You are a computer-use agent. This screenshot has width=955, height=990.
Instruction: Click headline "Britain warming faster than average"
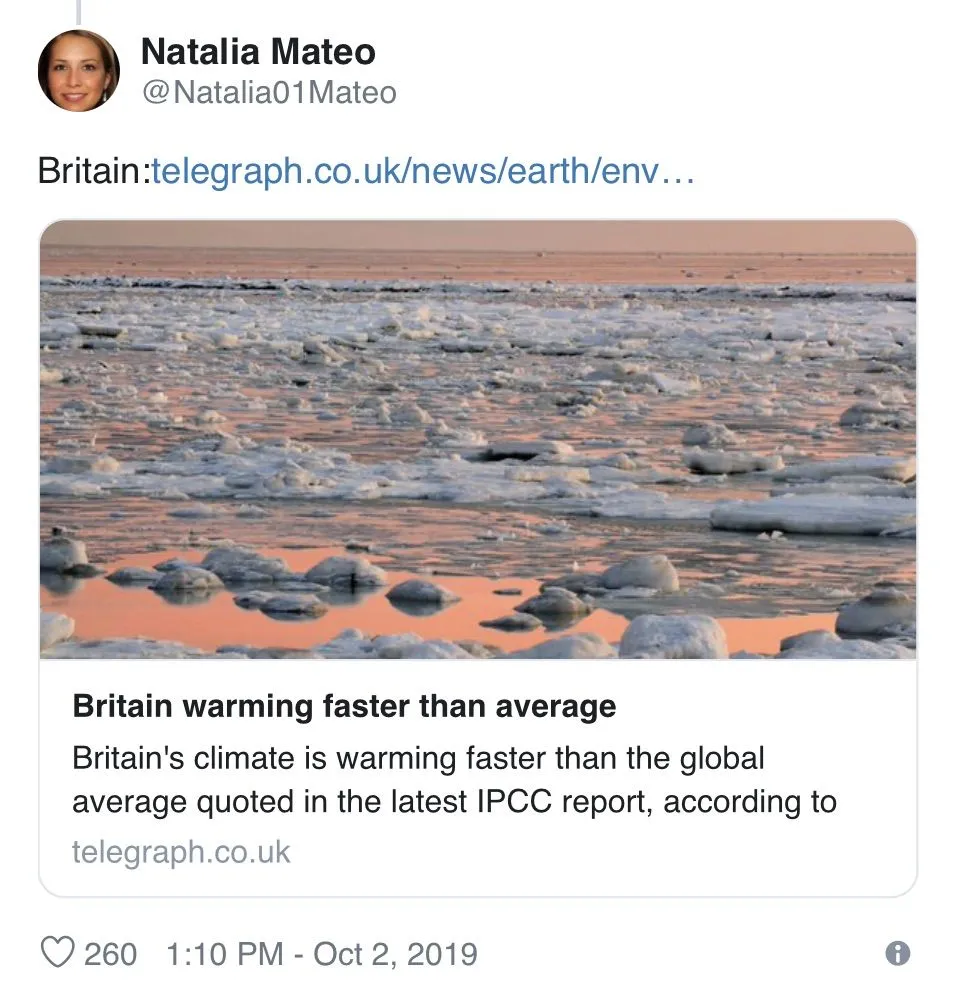pos(344,707)
